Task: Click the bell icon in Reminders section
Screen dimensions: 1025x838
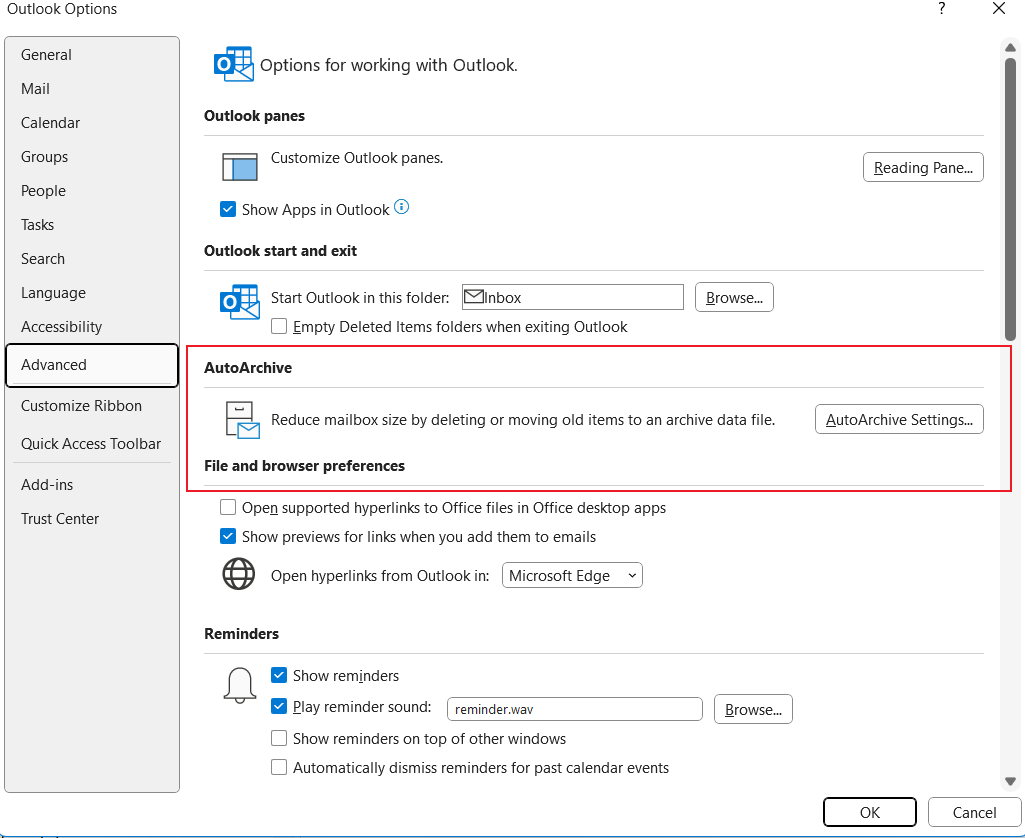Action: coord(238,687)
